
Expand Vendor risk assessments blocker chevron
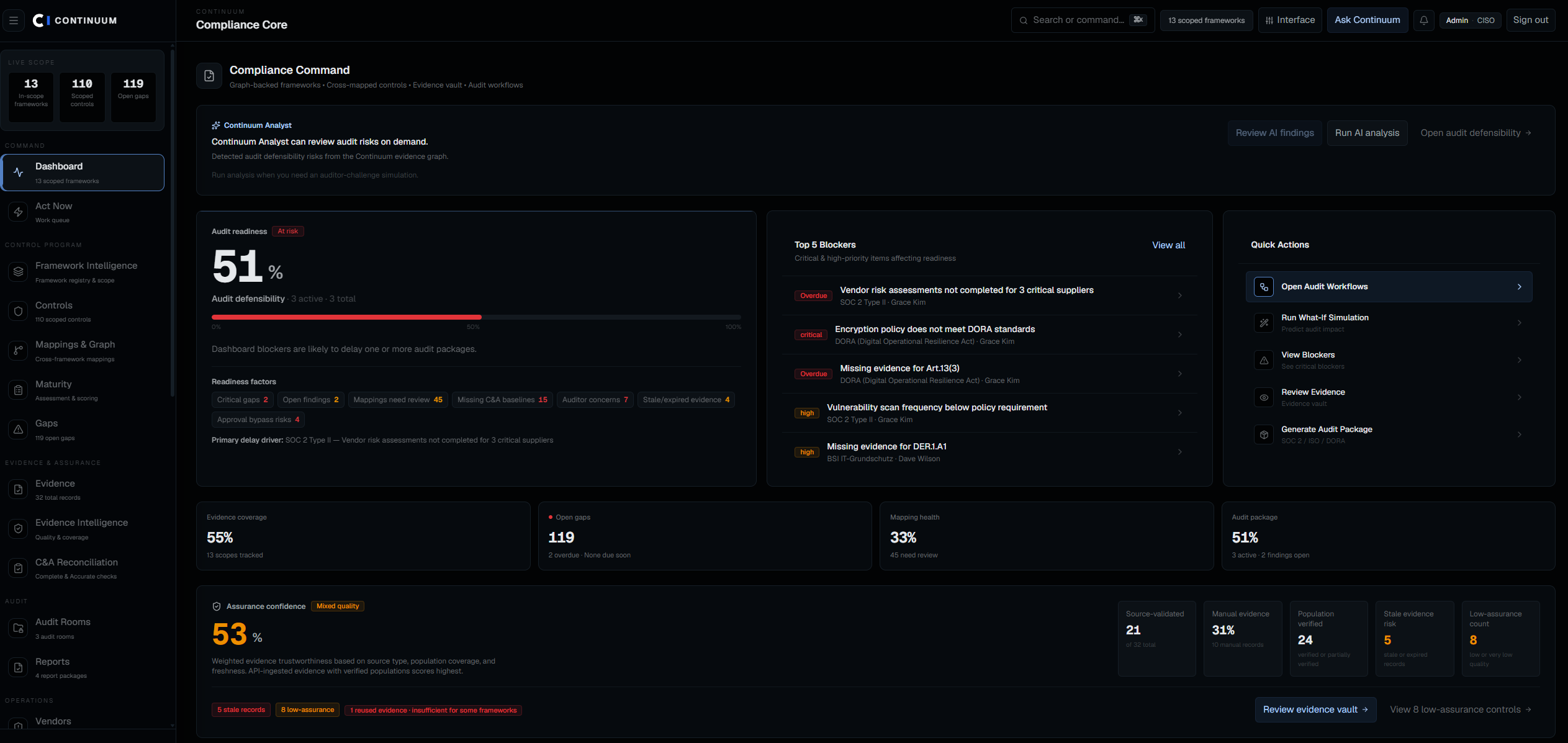(x=1180, y=295)
